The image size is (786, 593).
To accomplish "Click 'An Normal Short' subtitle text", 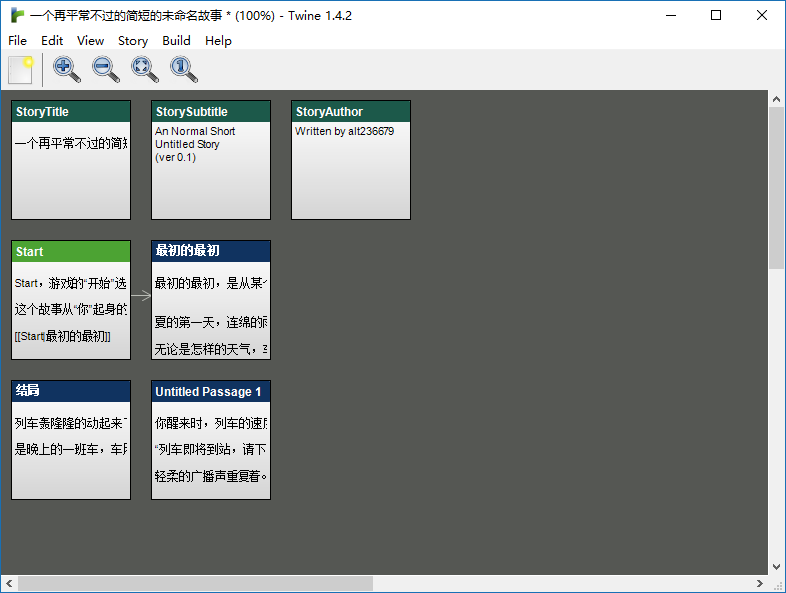I will point(195,131).
